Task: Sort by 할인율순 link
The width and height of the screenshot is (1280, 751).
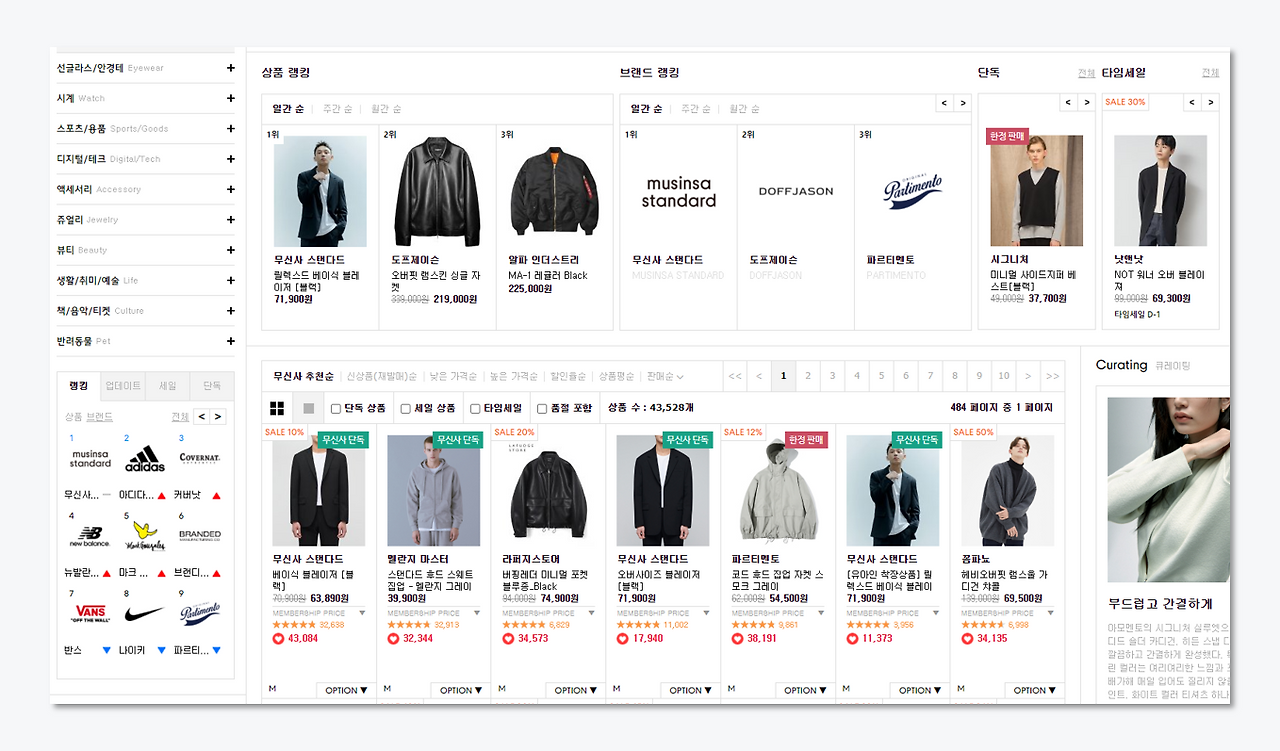Action: [568, 377]
